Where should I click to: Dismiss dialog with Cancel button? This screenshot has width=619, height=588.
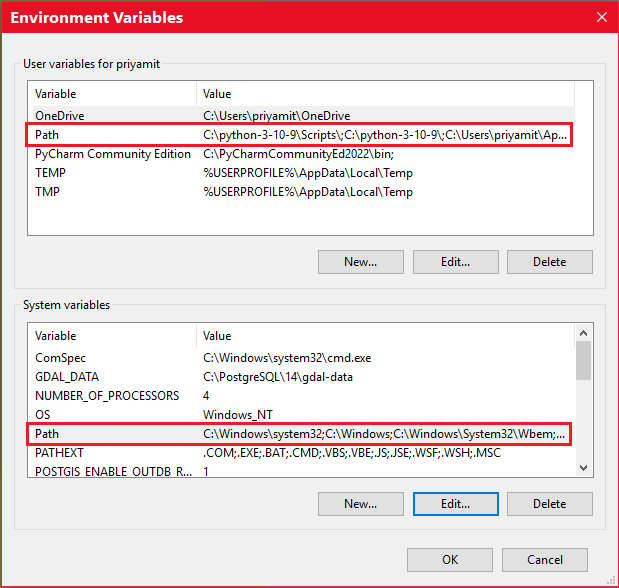[x=545, y=560]
